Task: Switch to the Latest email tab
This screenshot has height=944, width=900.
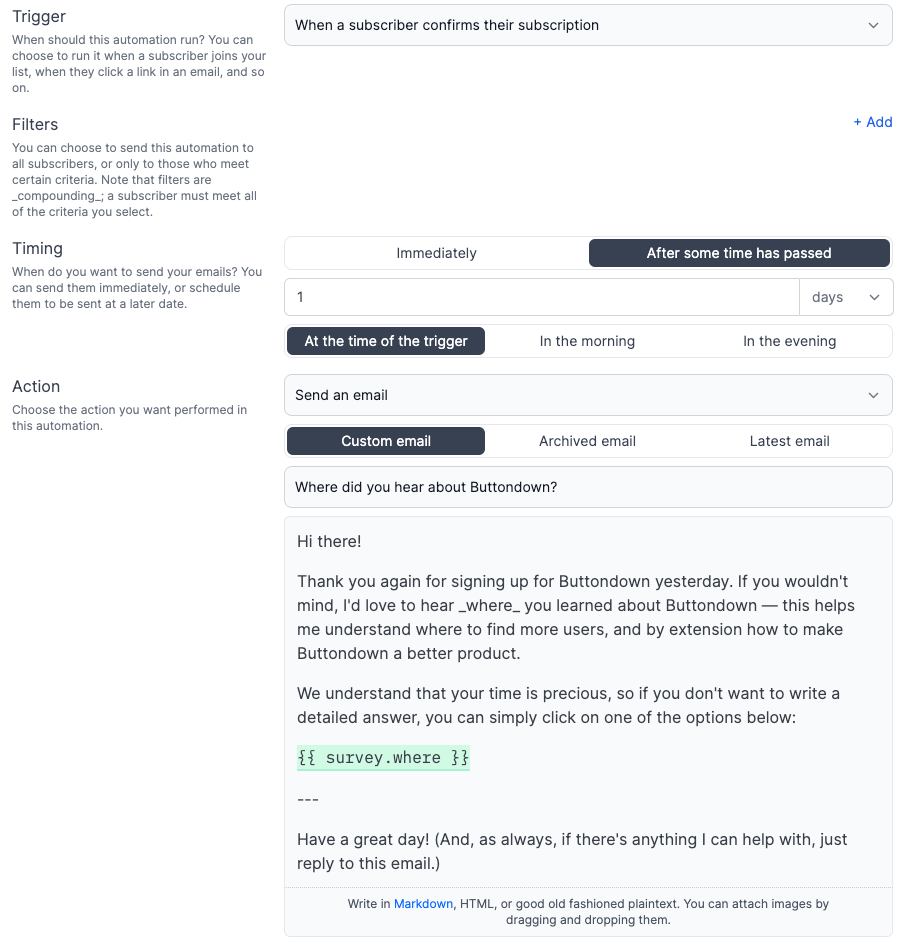Action: coord(789,441)
